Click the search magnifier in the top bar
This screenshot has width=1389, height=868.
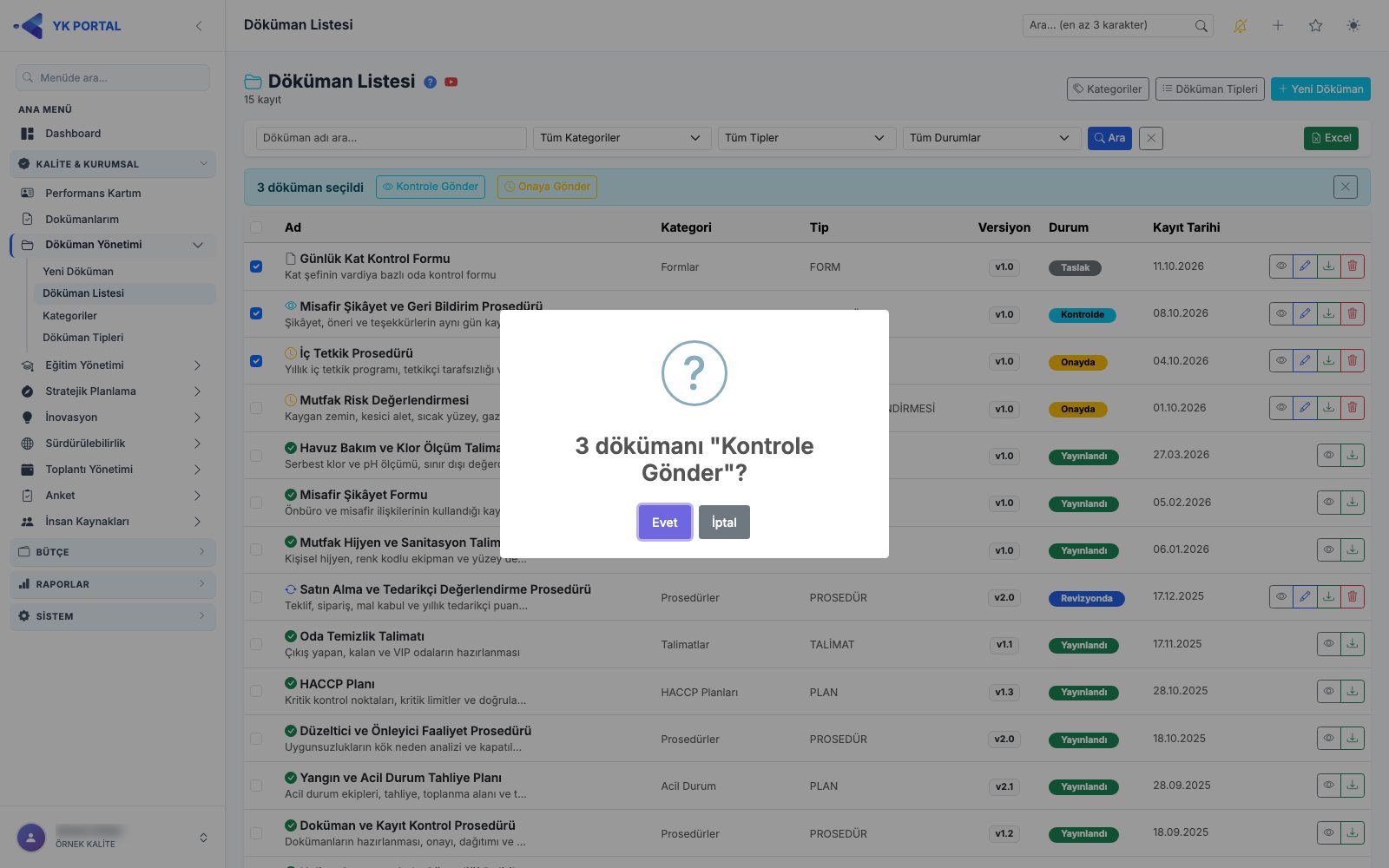coord(1201,26)
